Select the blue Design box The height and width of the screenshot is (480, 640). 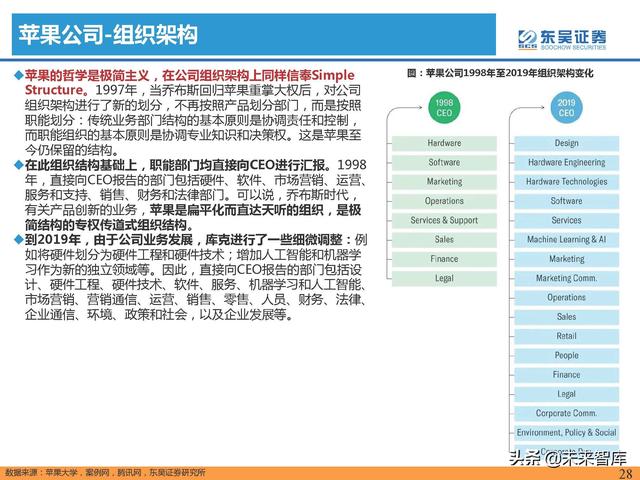[x=567, y=143]
